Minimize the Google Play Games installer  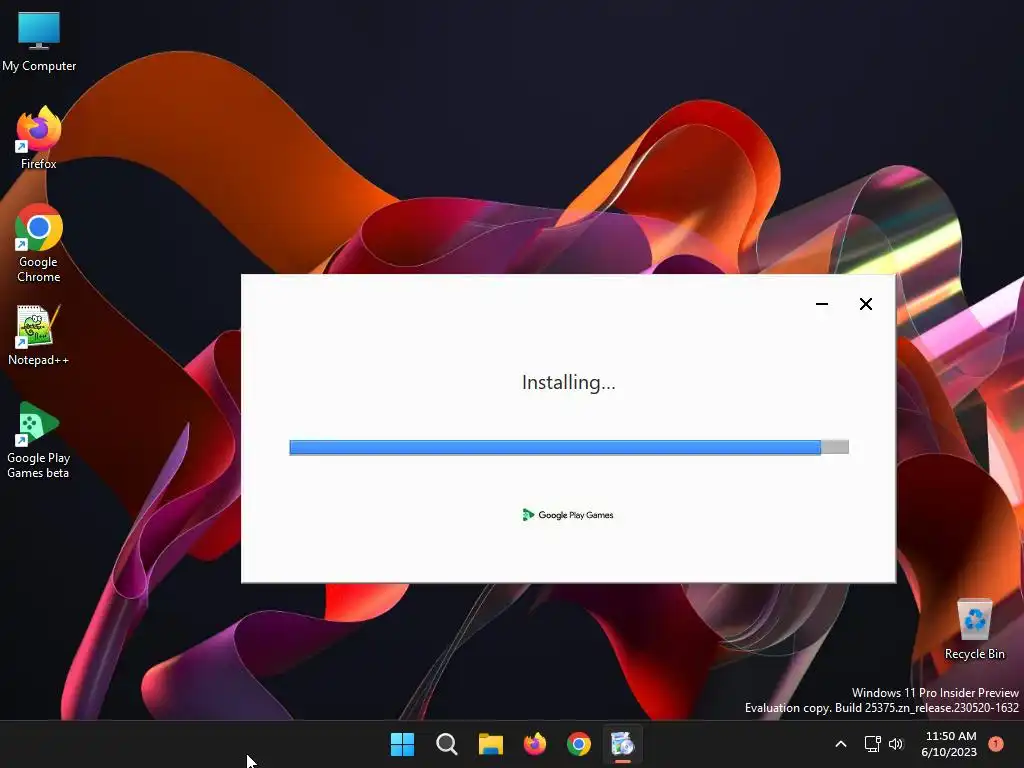(x=822, y=304)
